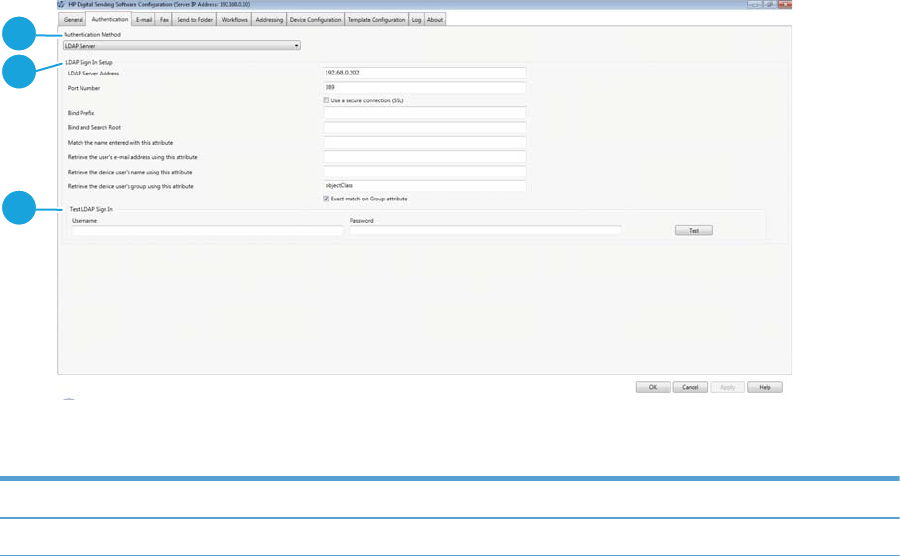Switch to the Addressing tab
Screen dimensions: 900x556
point(269,20)
